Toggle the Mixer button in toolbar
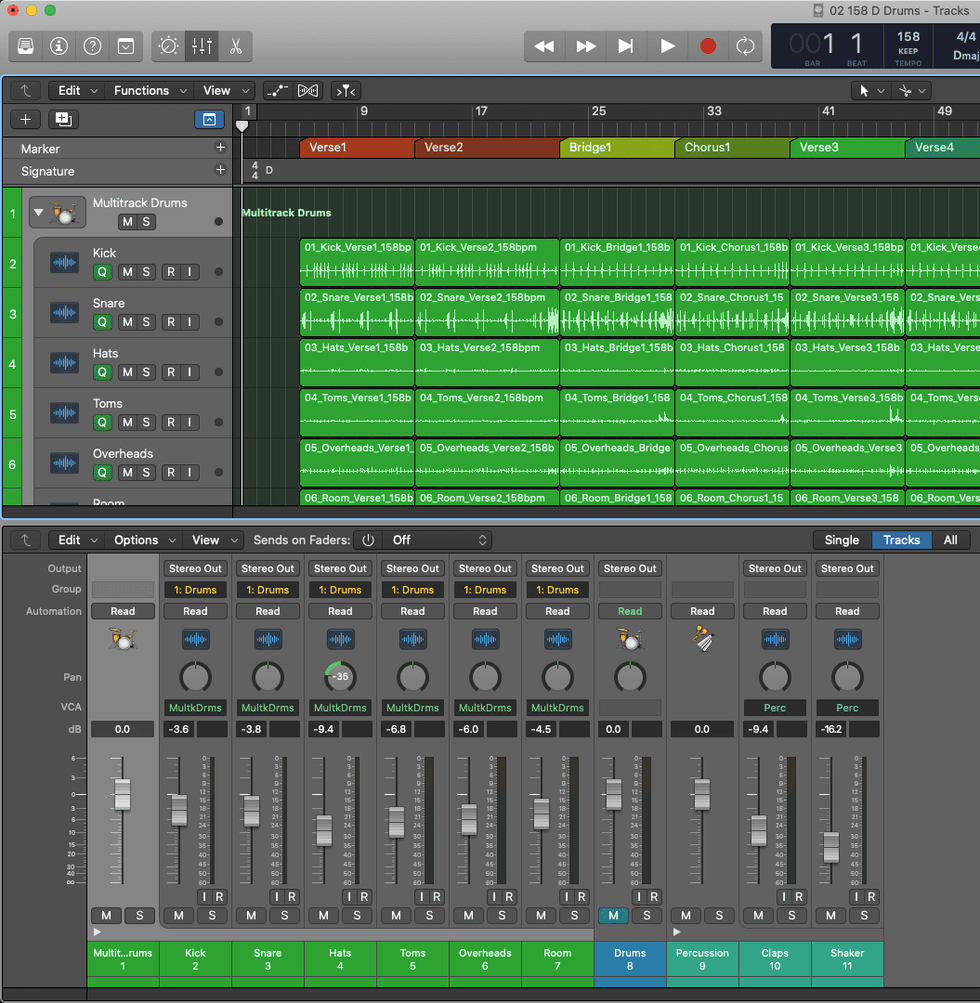Screen dimensions: 980x1003 (202, 46)
